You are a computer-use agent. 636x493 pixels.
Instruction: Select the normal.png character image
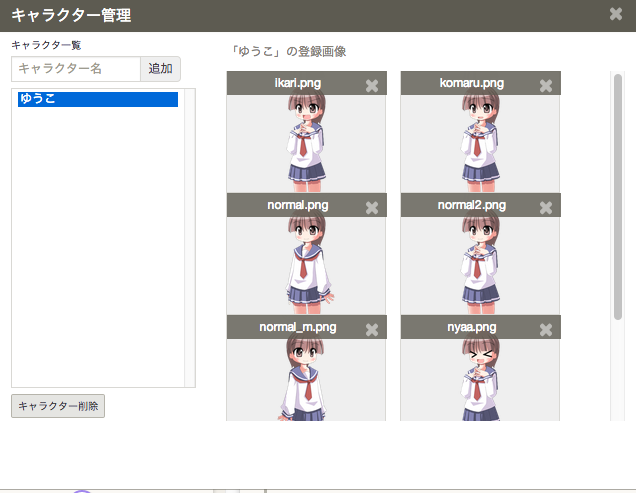click(306, 264)
